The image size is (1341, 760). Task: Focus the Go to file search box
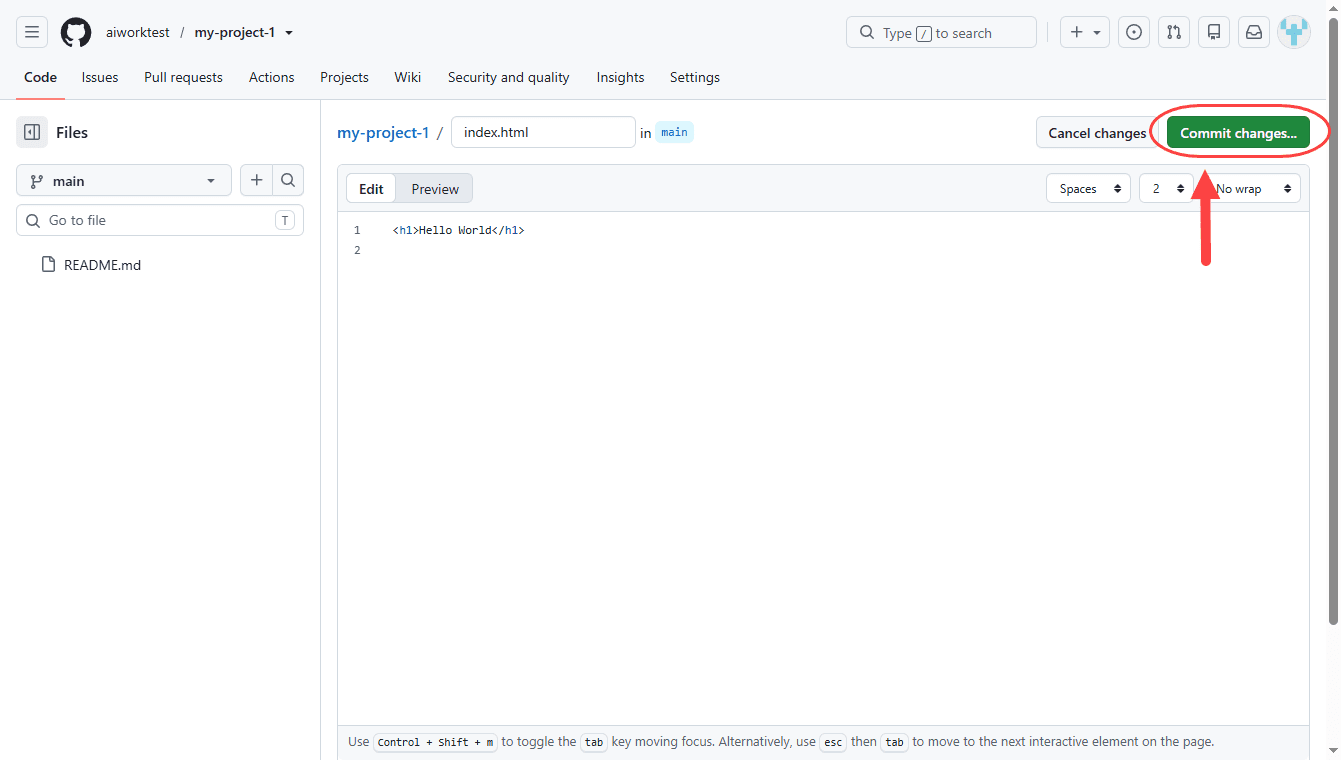click(160, 220)
